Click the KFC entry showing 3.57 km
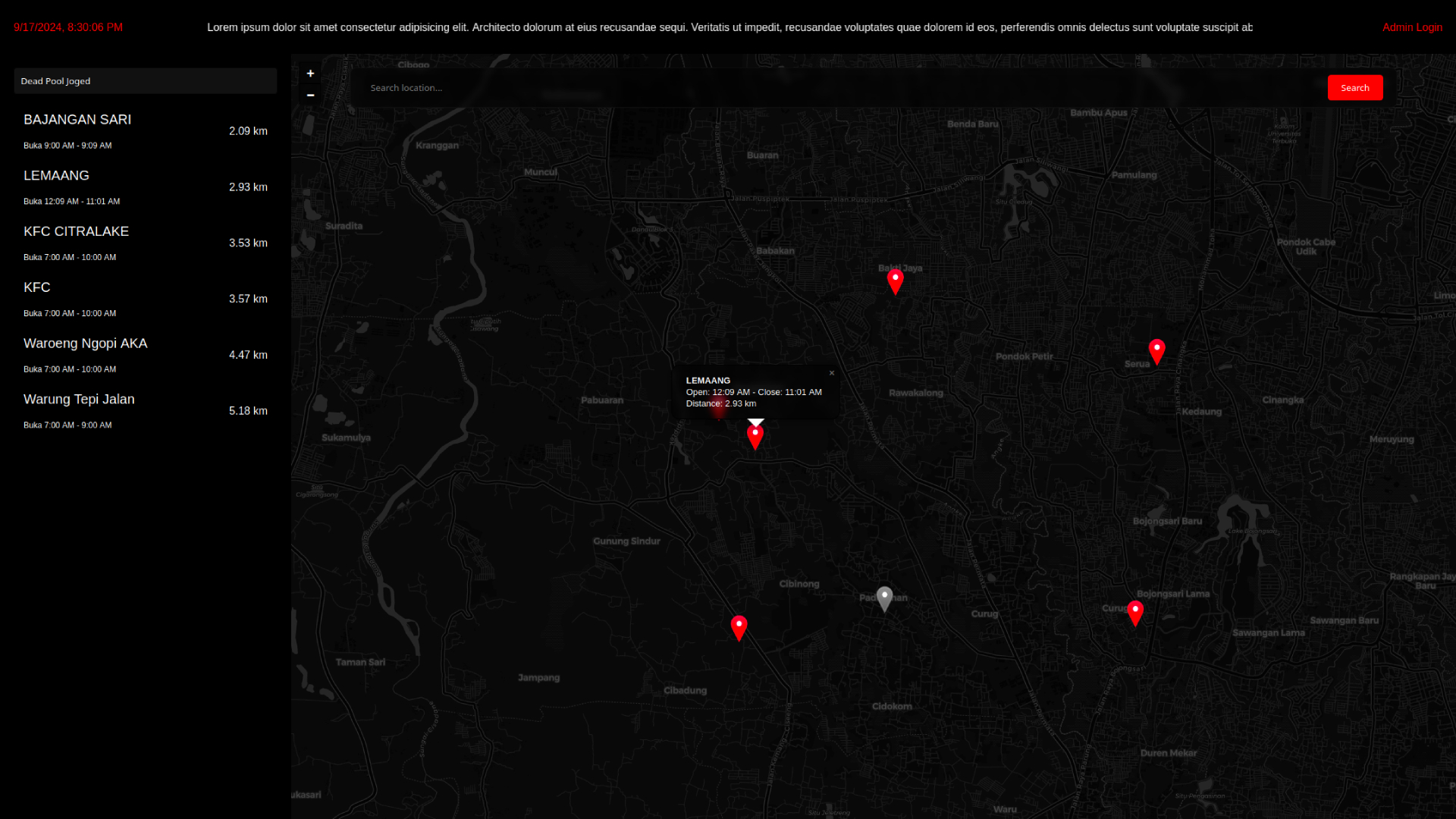The height and width of the screenshot is (819, 1456). pyautogui.click(x=144, y=298)
